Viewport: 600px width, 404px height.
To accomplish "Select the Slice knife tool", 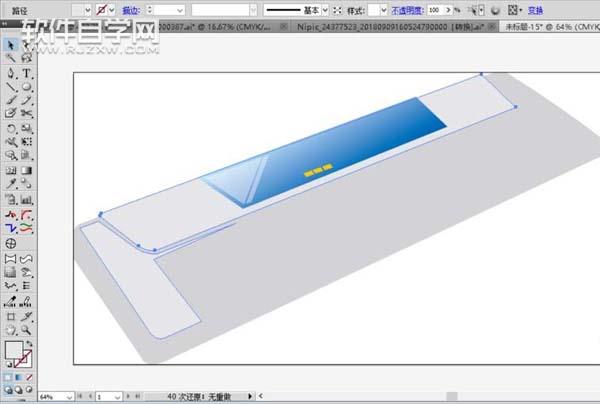I will (x=26, y=317).
